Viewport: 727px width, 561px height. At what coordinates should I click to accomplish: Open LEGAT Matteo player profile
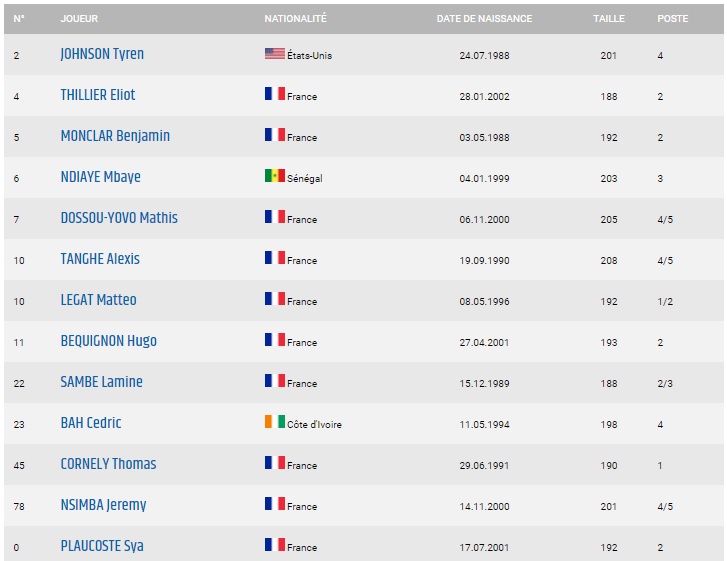(98, 300)
